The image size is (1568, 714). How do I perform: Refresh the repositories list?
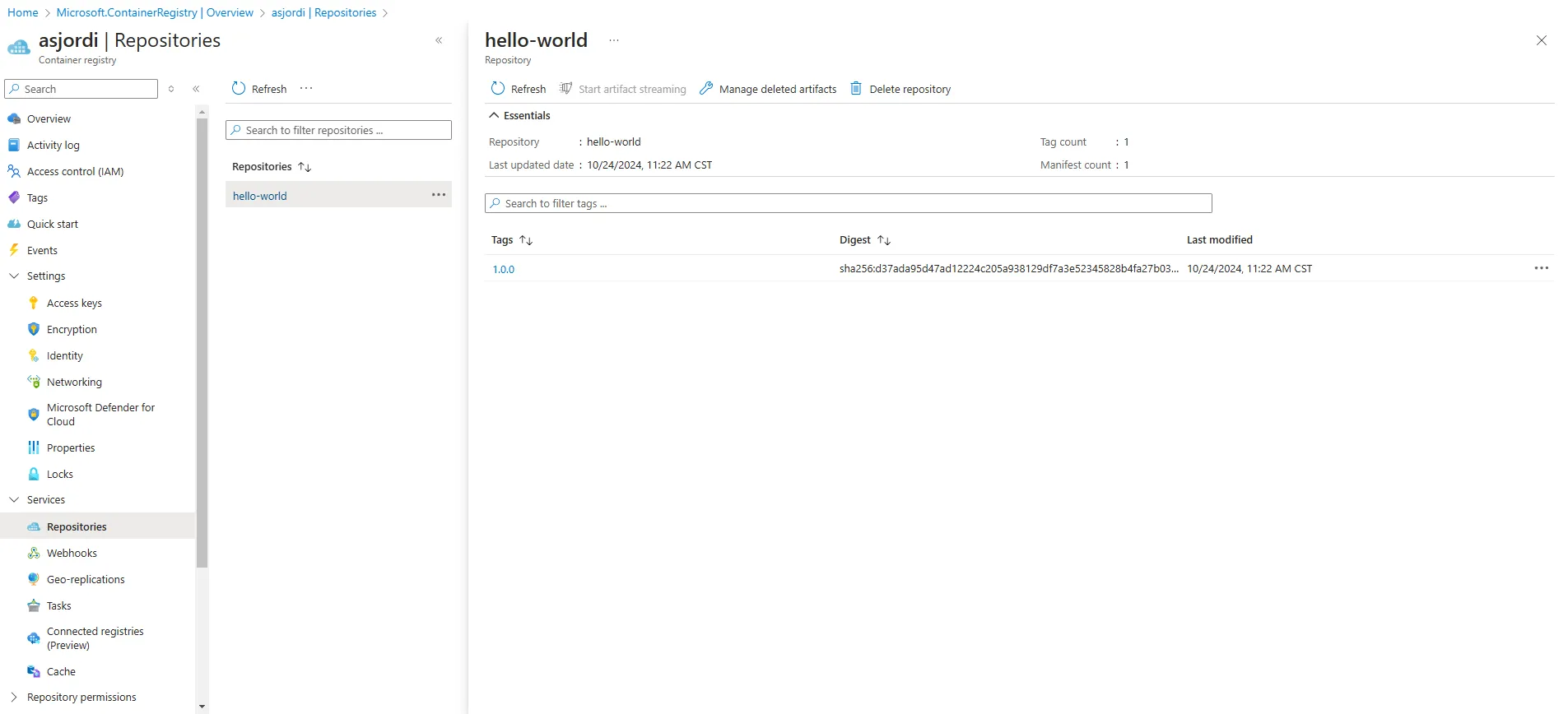point(259,89)
